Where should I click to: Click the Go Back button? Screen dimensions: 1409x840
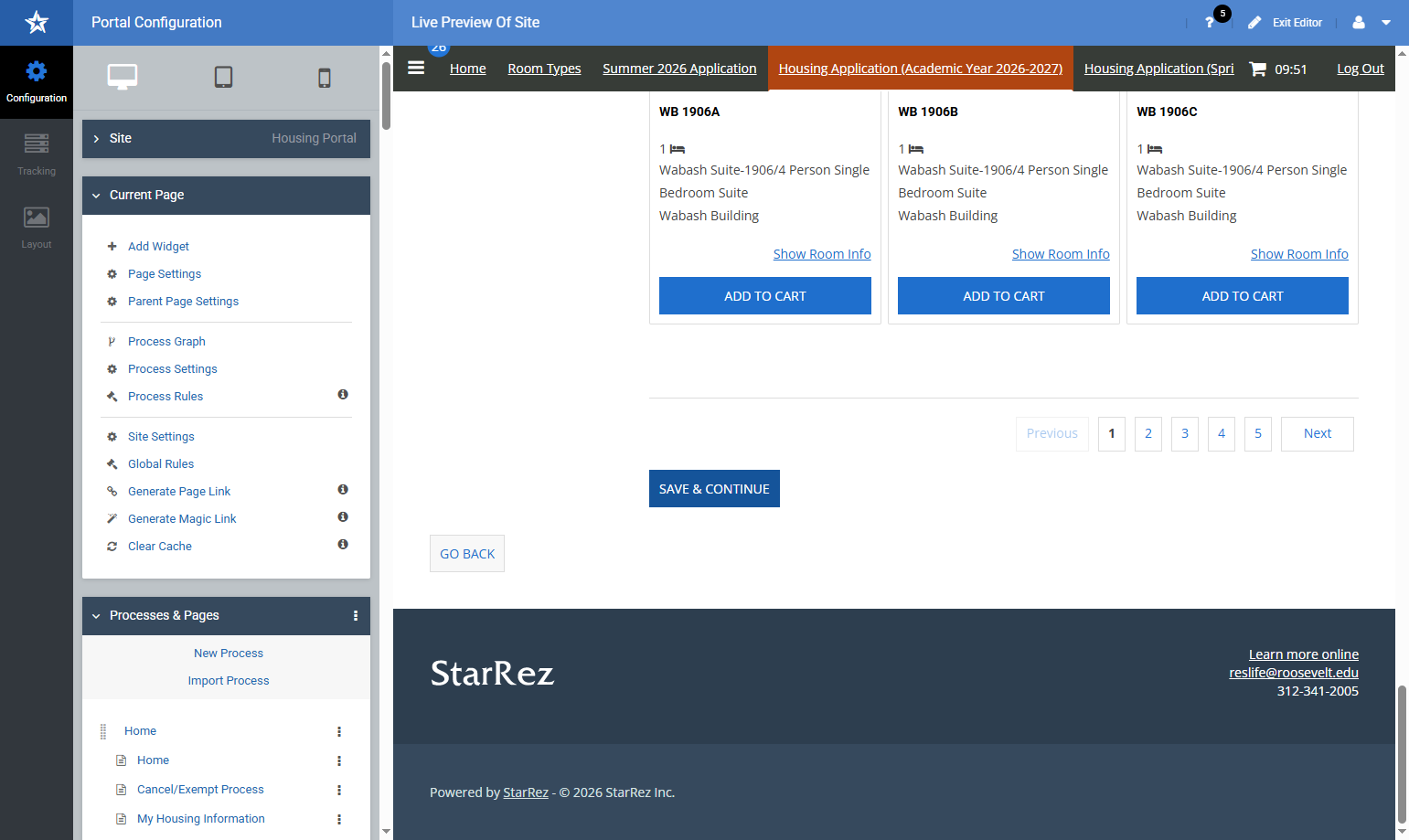tap(467, 554)
